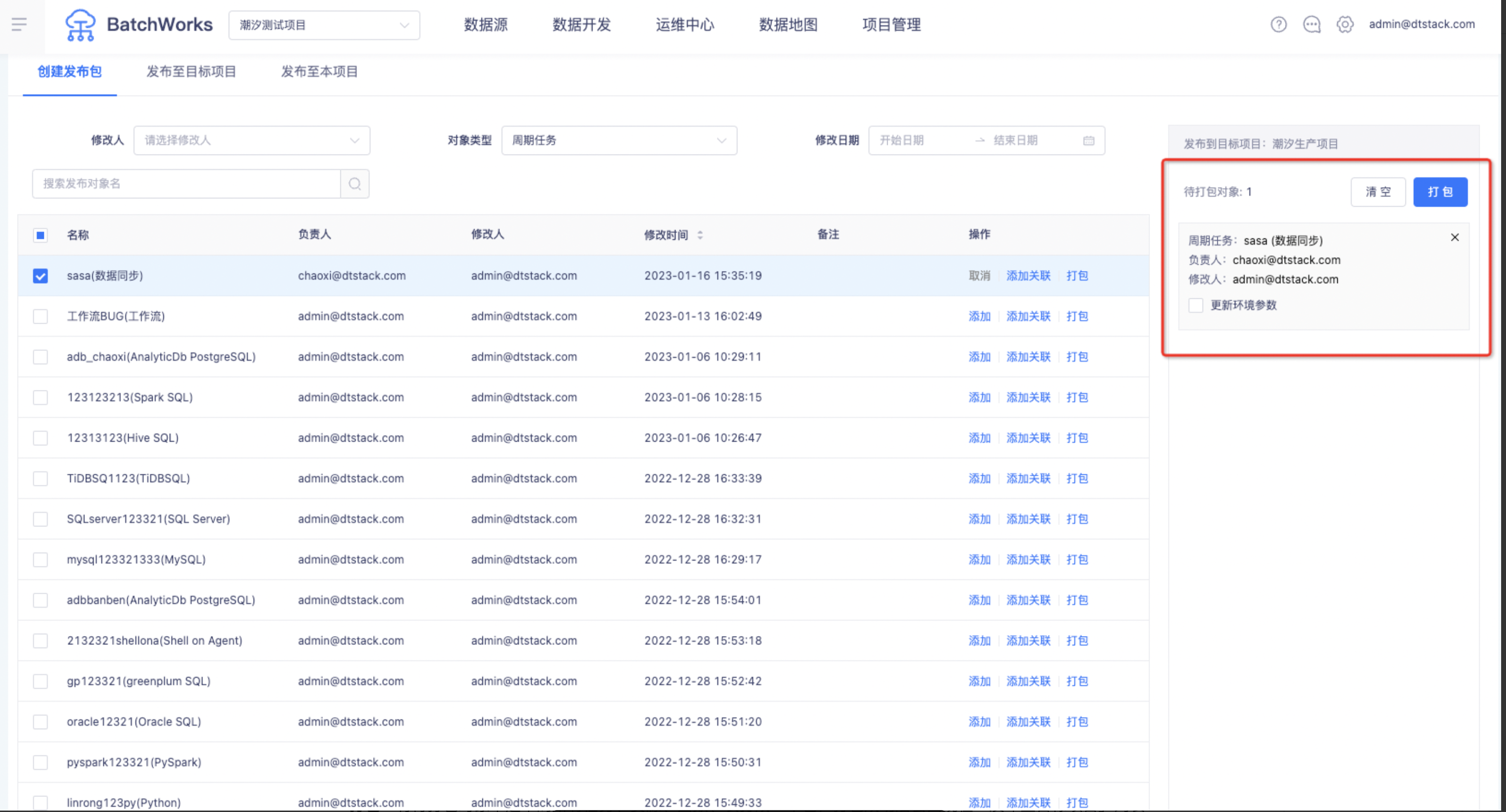The image size is (1506, 812).
Task: Select the timestamp 2023-01-16 15:35:19
Action: click(x=703, y=276)
